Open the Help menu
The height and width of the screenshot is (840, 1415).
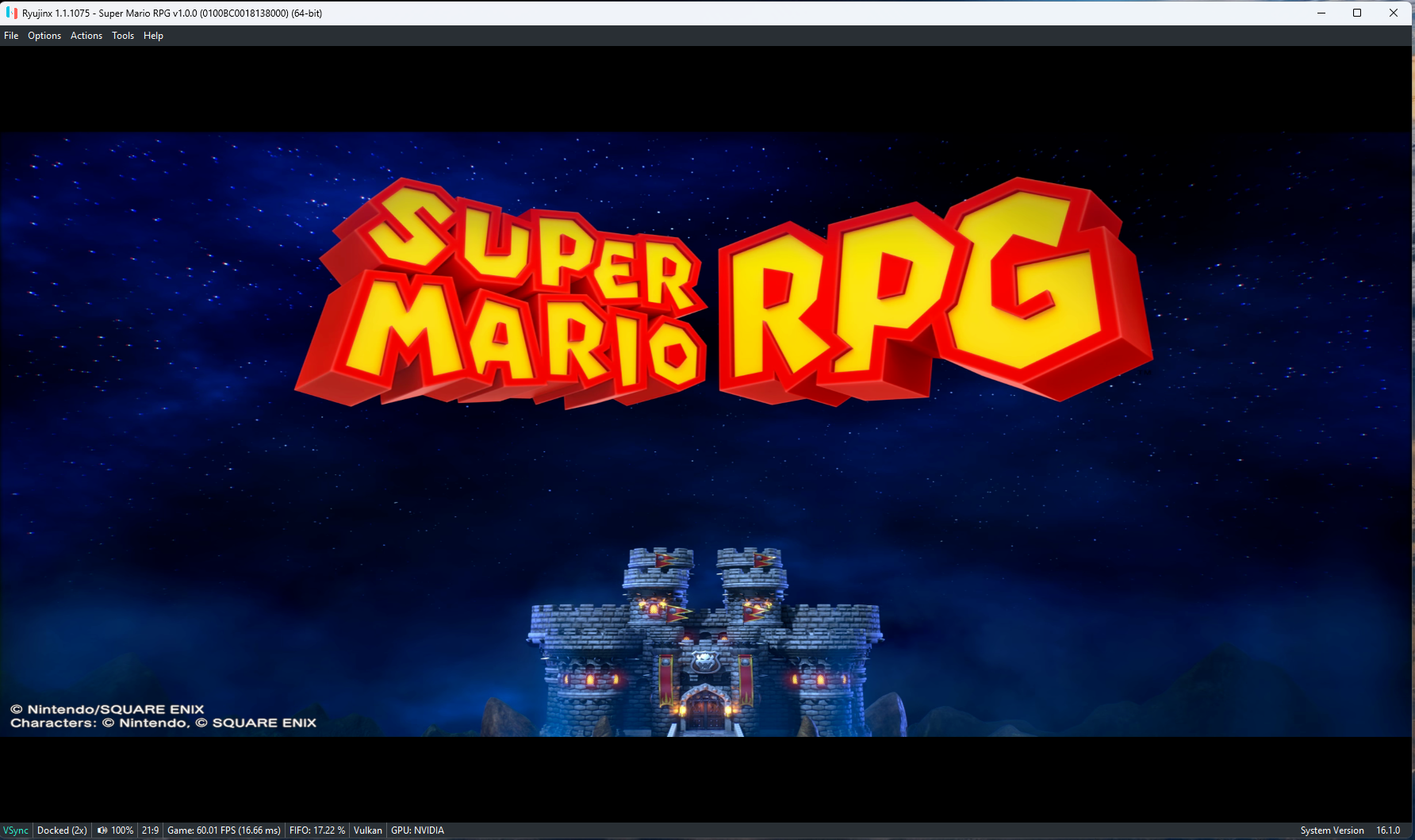click(x=153, y=36)
